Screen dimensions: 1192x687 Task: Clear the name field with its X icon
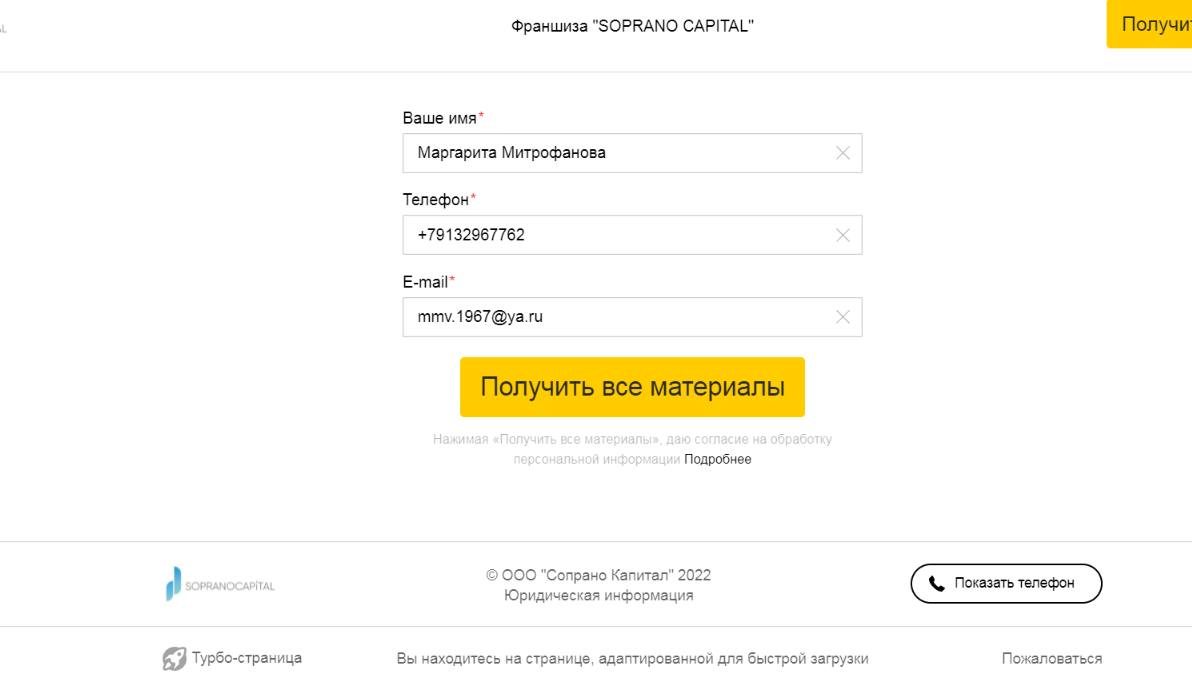(x=842, y=153)
